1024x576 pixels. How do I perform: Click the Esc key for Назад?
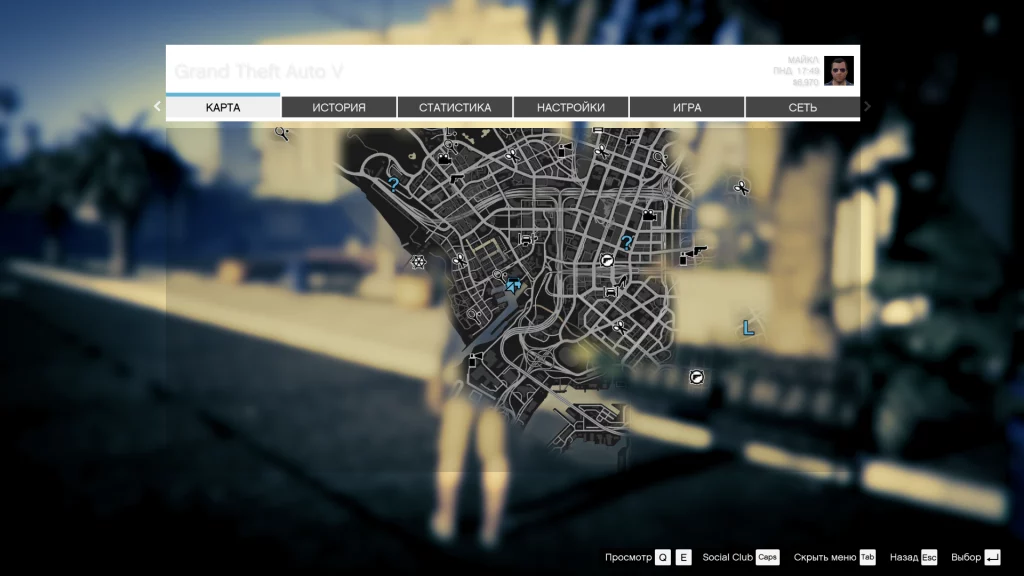click(x=929, y=557)
